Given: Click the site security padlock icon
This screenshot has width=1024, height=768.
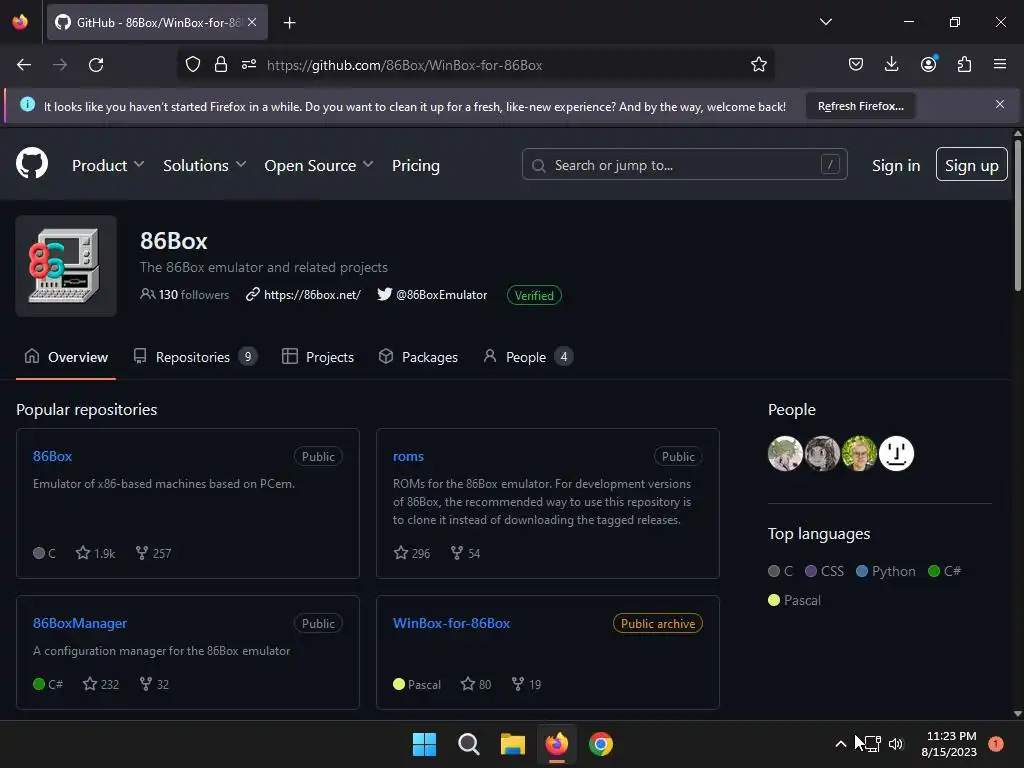Looking at the screenshot, I should coord(221,65).
